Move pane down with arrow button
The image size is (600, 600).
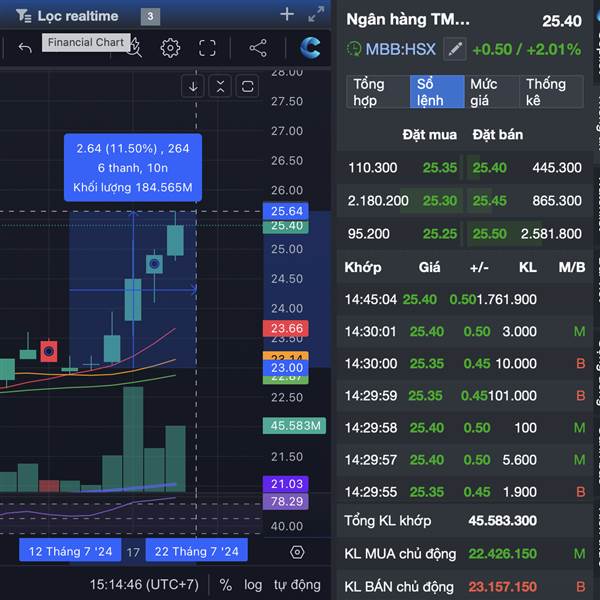click(x=193, y=86)
